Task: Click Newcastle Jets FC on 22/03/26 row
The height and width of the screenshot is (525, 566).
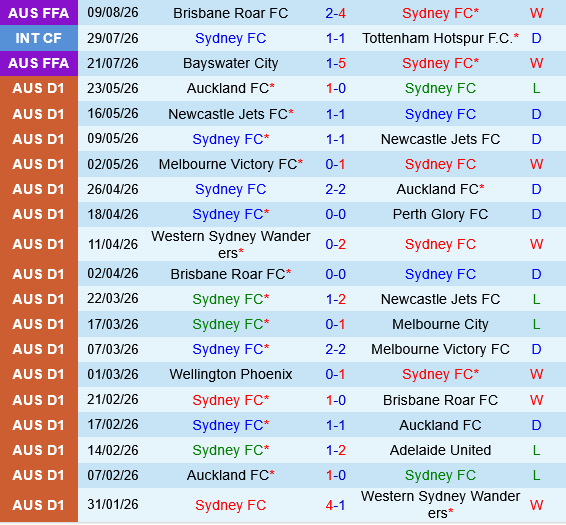Action: [x=440, y=299]
